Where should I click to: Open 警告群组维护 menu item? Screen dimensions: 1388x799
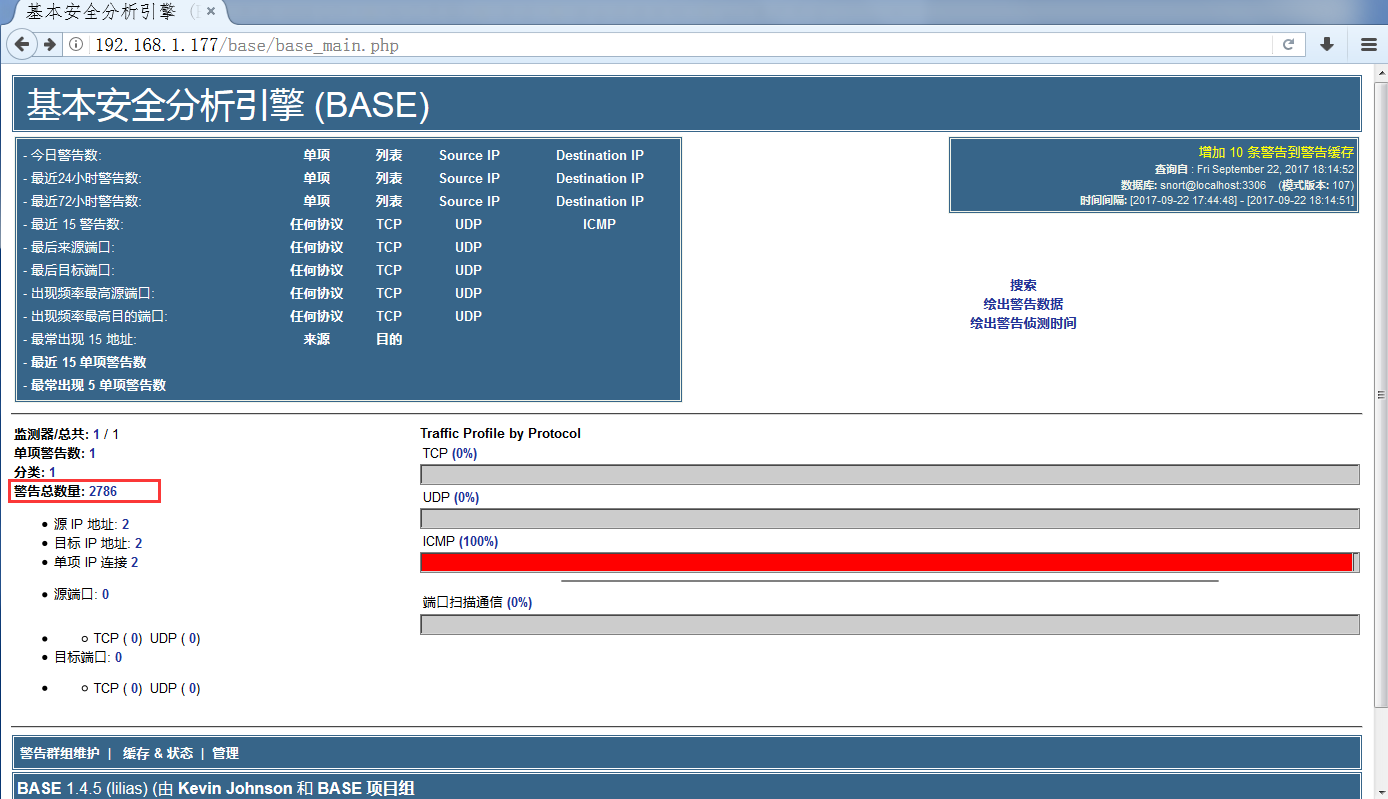[59, 753]
